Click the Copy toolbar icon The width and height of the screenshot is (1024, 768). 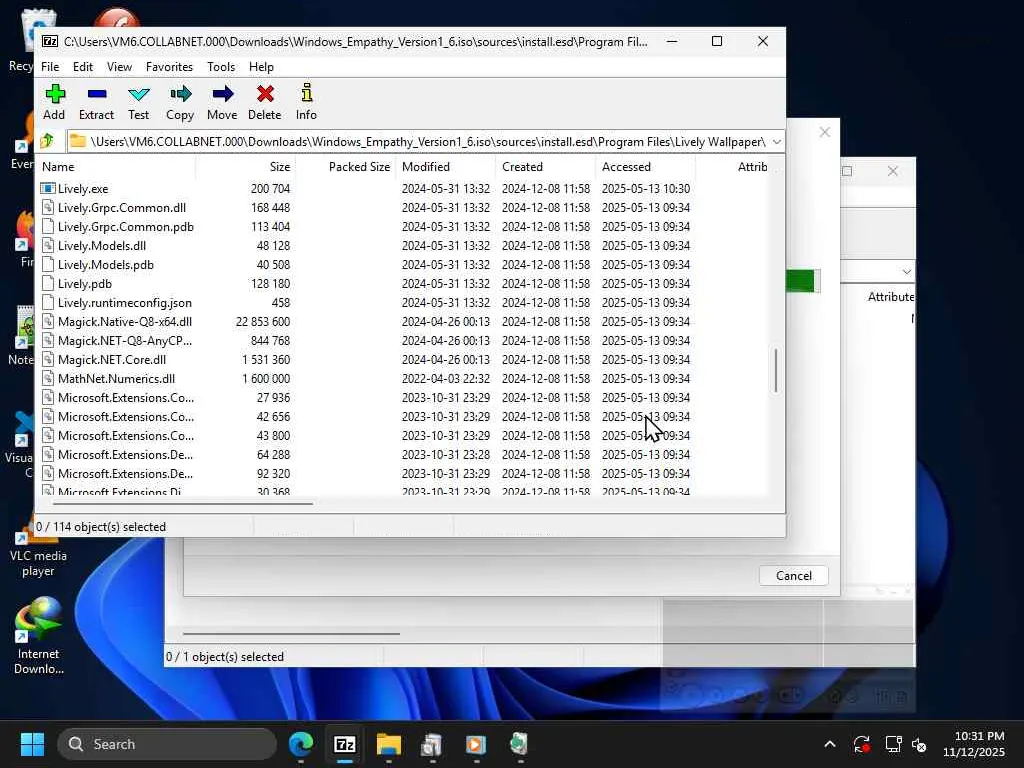pos(180,101)
